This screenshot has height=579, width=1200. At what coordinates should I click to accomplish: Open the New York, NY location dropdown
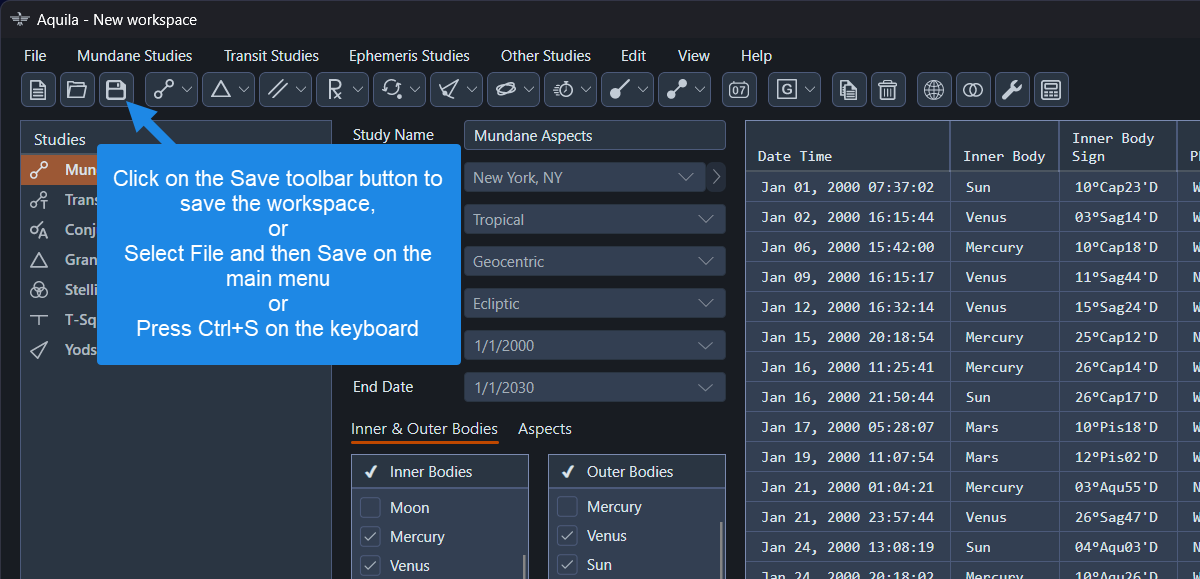point(584,178)
